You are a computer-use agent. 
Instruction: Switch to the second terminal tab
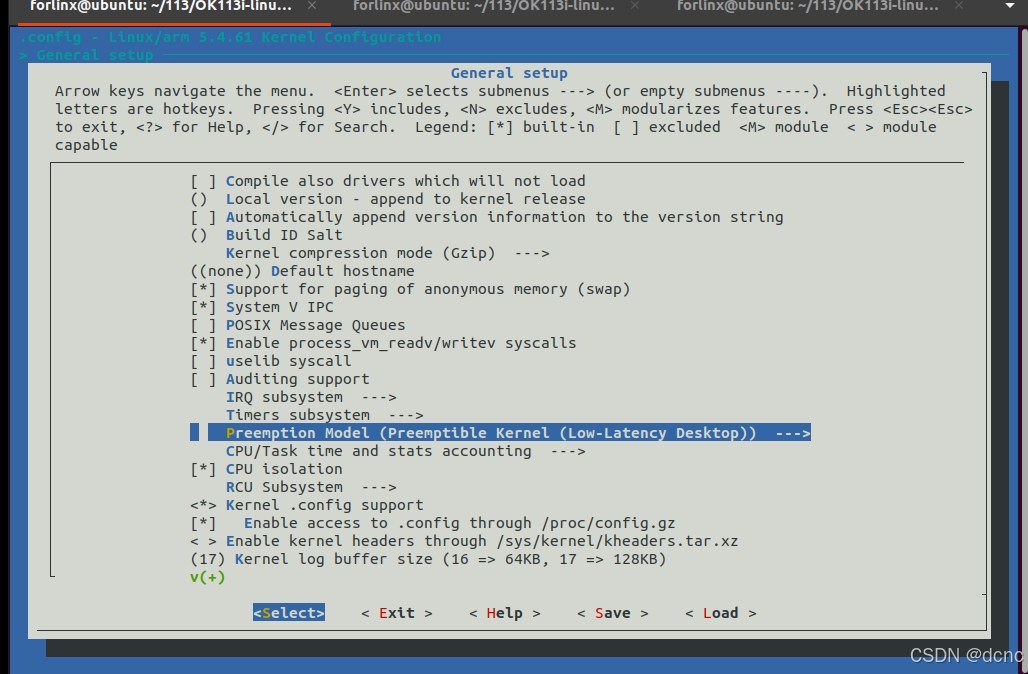click(484, 7)
